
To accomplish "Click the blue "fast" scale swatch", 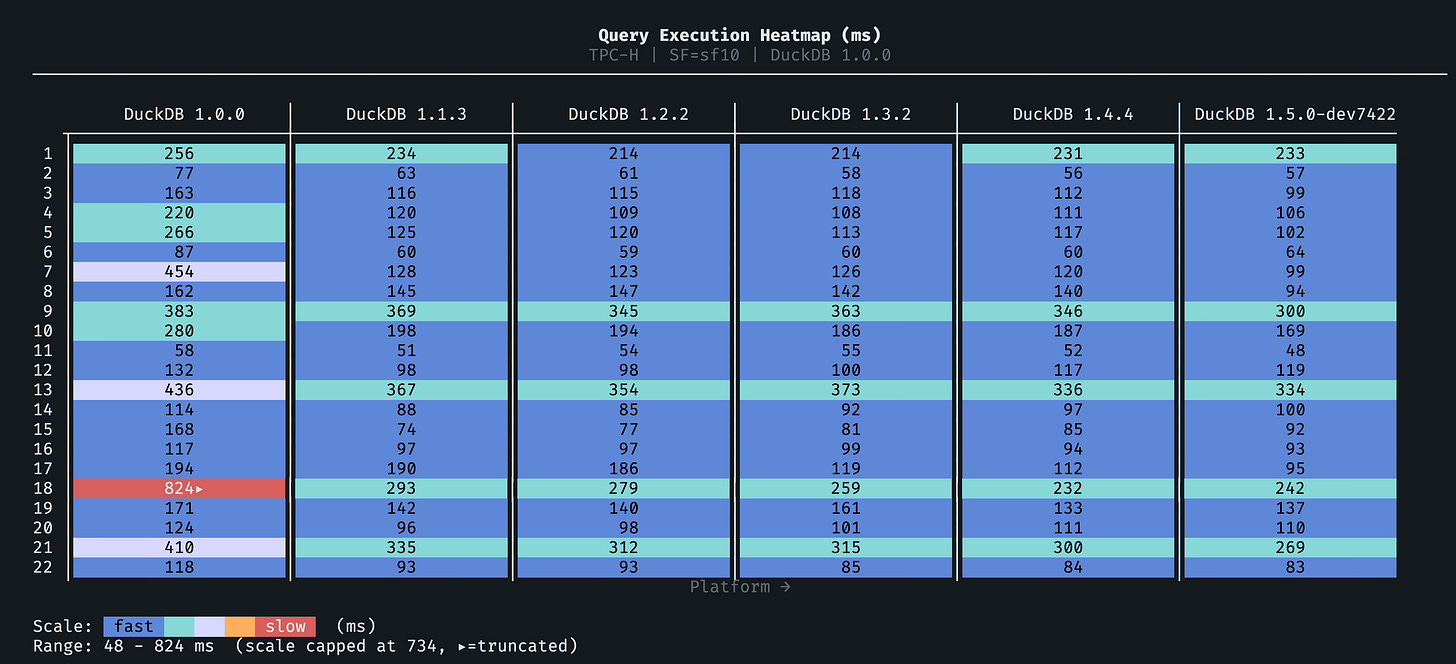I will [x=134, y=627].
